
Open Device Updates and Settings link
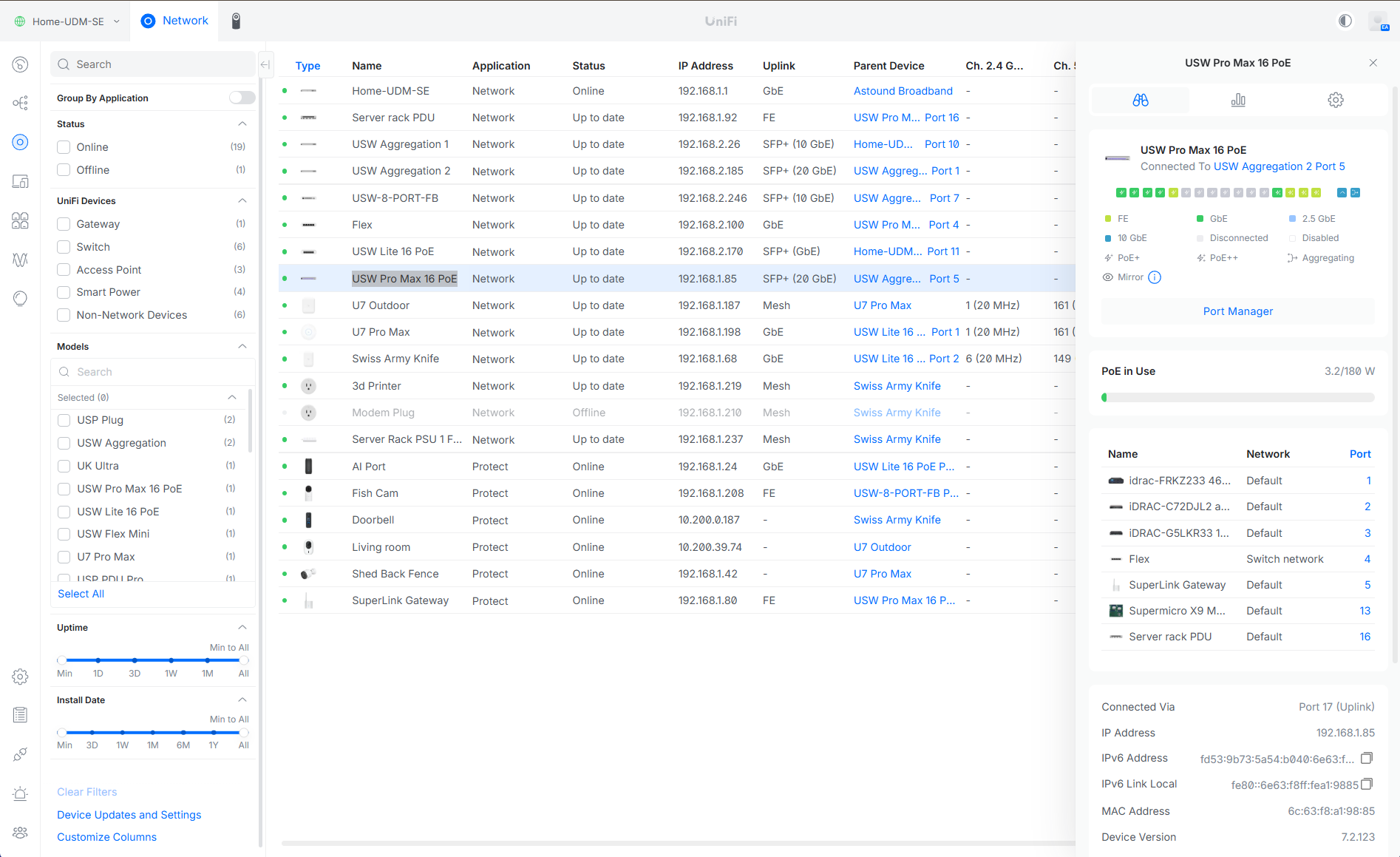(x=129, y=814)
